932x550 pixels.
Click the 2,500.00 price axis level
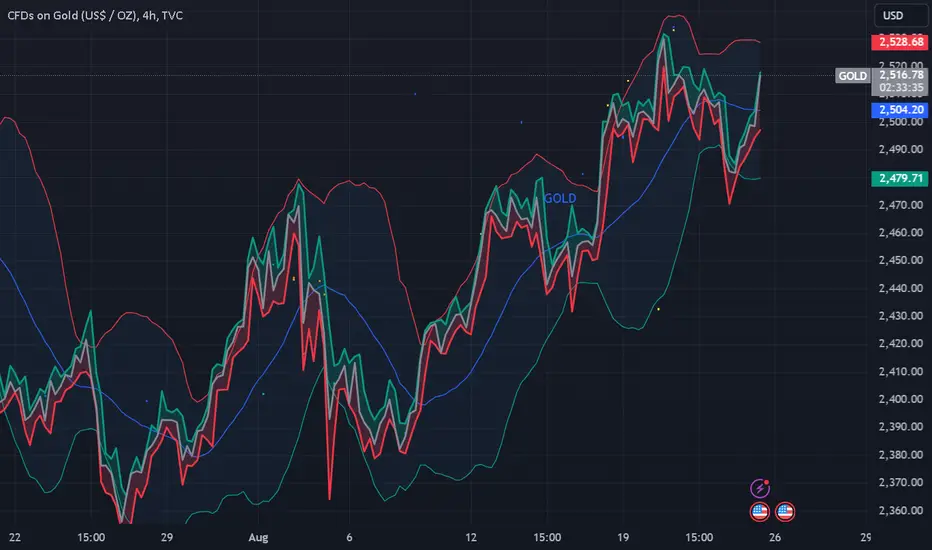(901, 122)
